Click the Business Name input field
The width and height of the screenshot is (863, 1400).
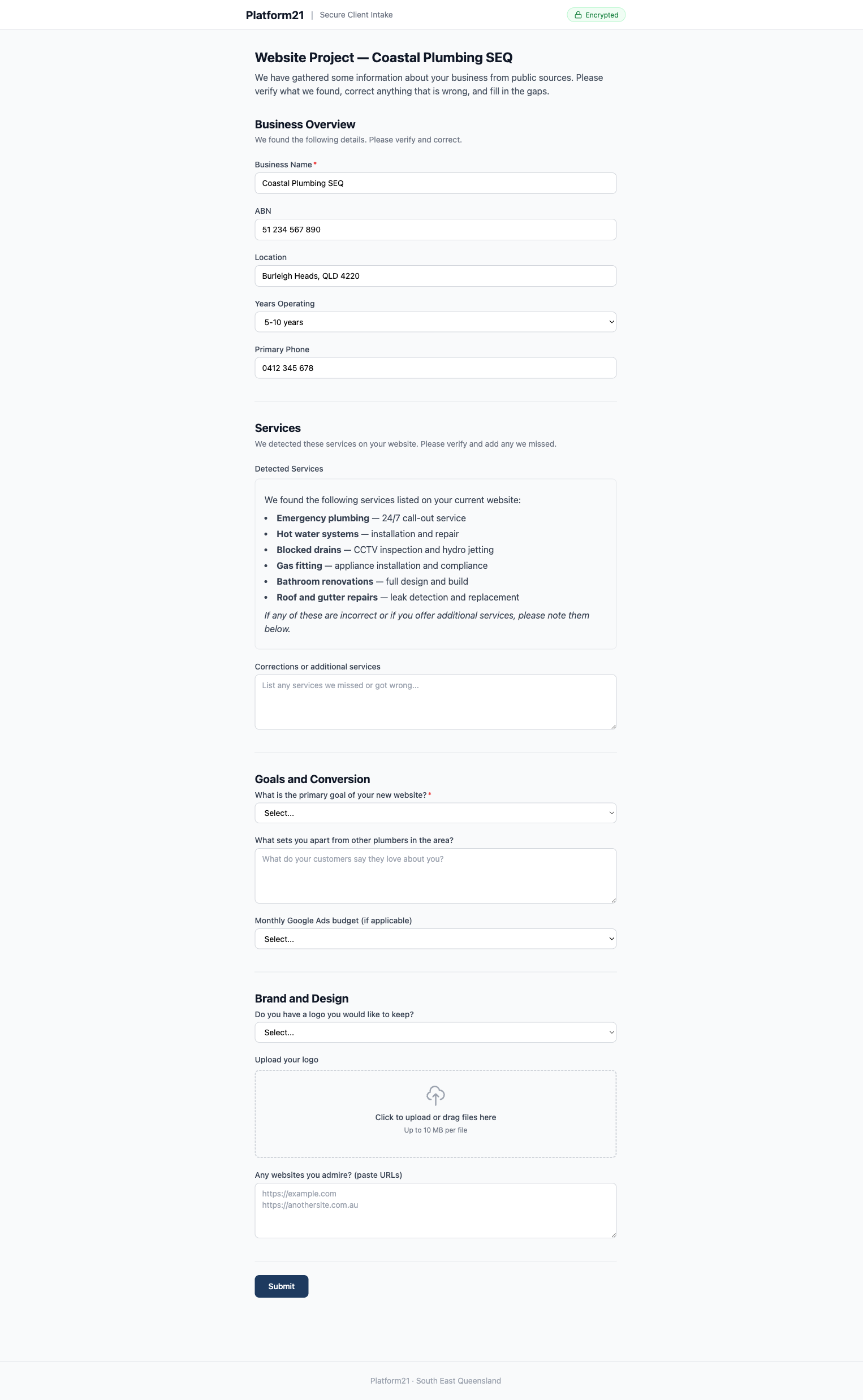pos(435,183)
